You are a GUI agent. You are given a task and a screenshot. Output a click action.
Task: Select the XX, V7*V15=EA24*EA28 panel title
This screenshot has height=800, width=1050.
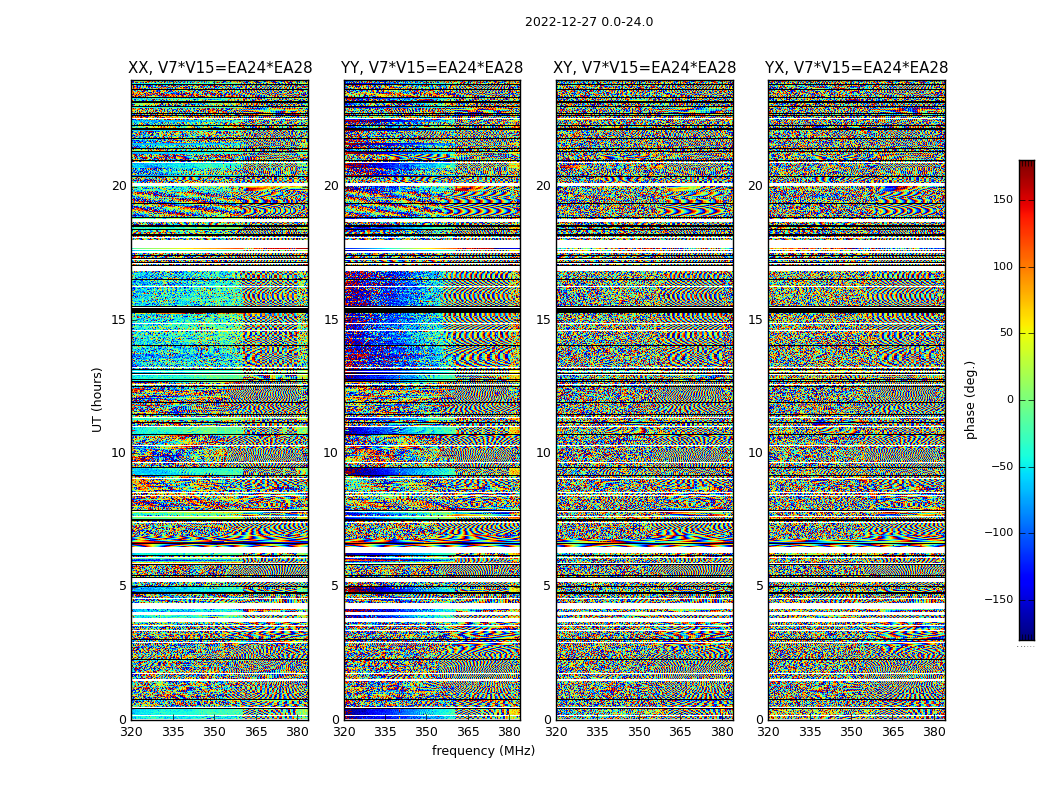[220, 68]
